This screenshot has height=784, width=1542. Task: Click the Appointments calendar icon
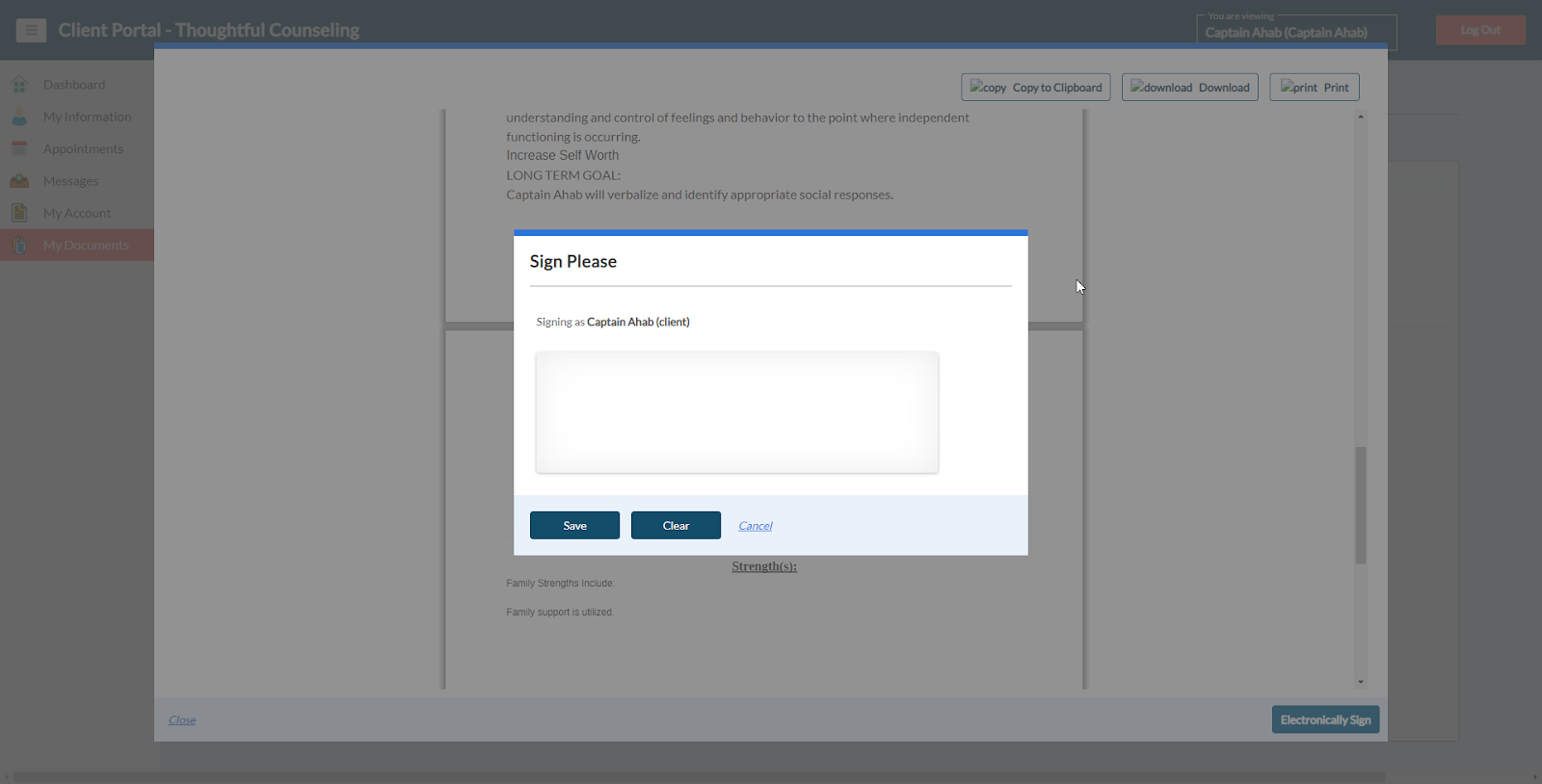pos(19,148)
